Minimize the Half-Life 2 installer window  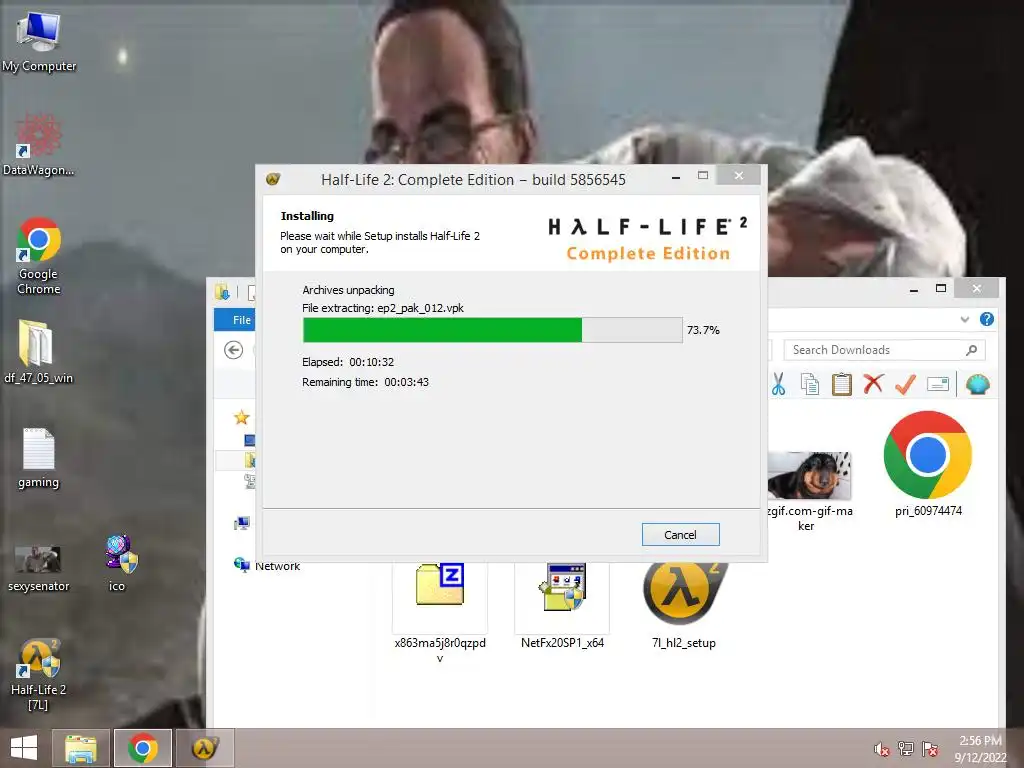[676, 176]
